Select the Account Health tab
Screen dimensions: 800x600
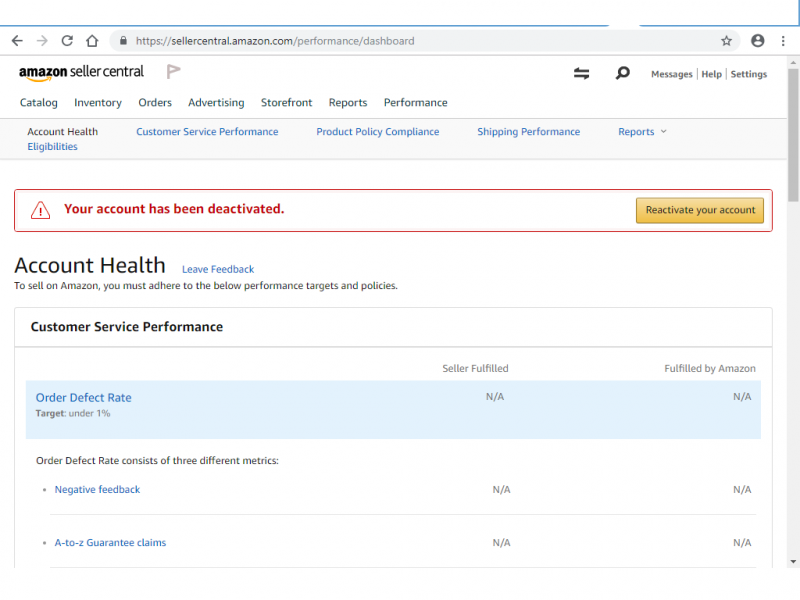63,132
